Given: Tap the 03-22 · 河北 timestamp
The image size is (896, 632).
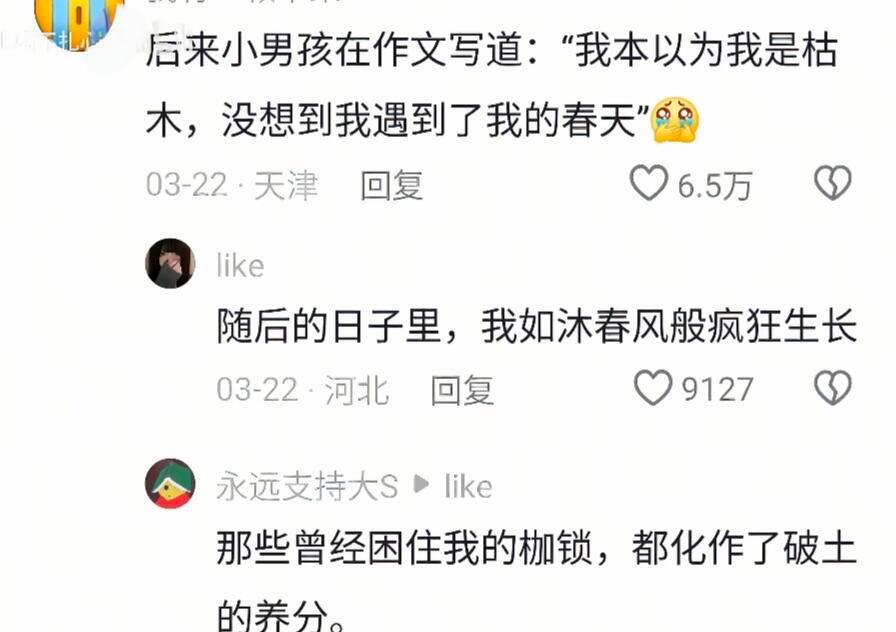Looking at the screenshot, I should pos(302,390).
